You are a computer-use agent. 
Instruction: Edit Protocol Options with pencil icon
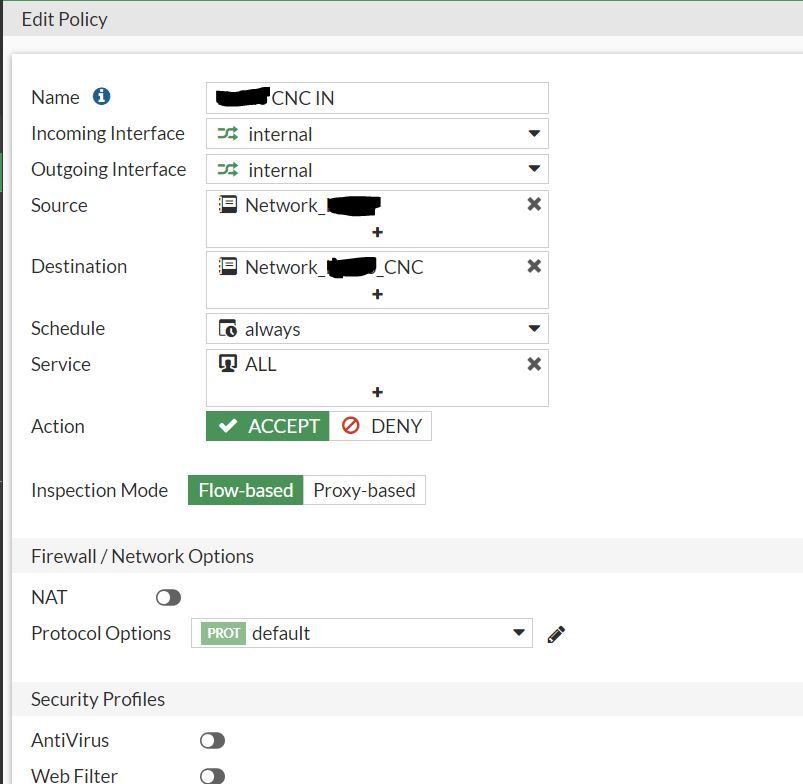click(x=557, y=634)
